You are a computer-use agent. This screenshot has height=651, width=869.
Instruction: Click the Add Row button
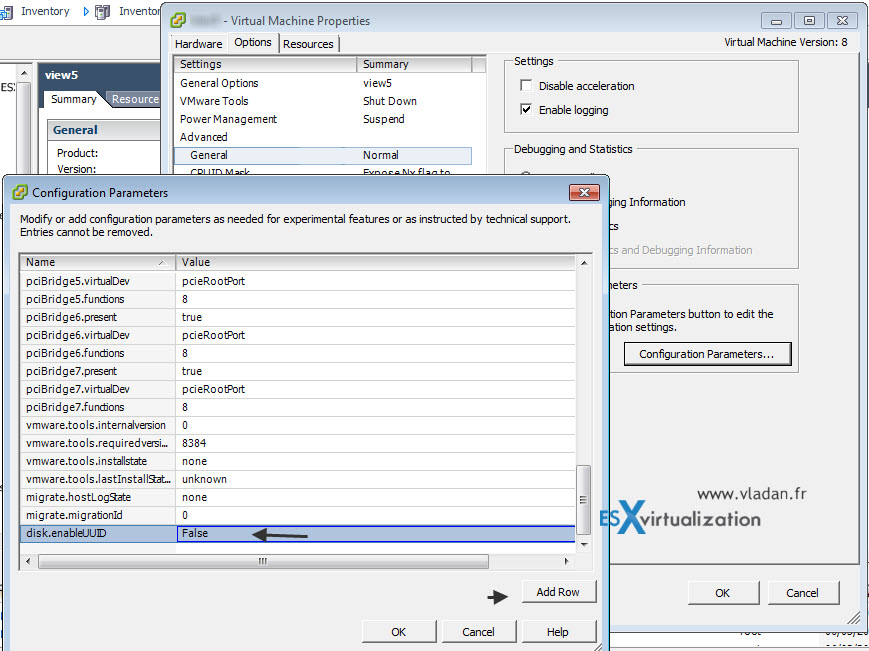pyautogui.click(x=558, y=592)
